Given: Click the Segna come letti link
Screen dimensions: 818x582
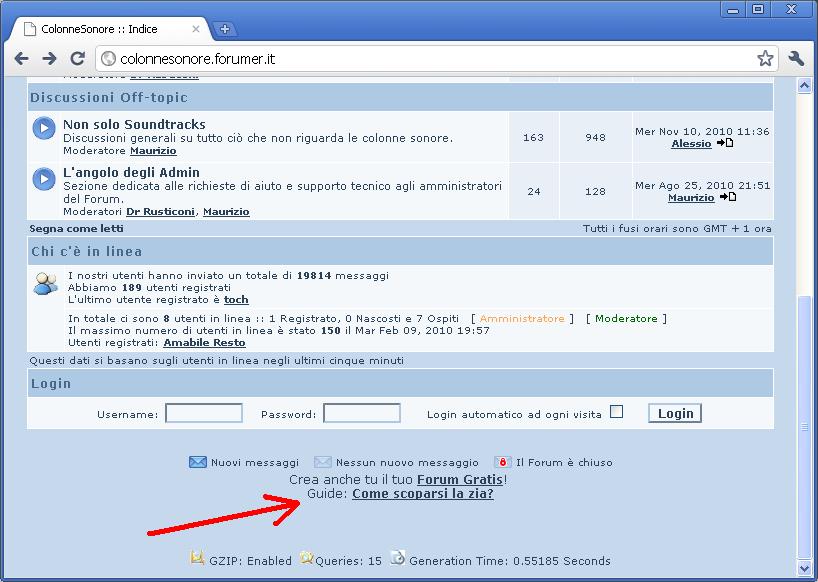Looking at the screenshot, I should 77,229.
